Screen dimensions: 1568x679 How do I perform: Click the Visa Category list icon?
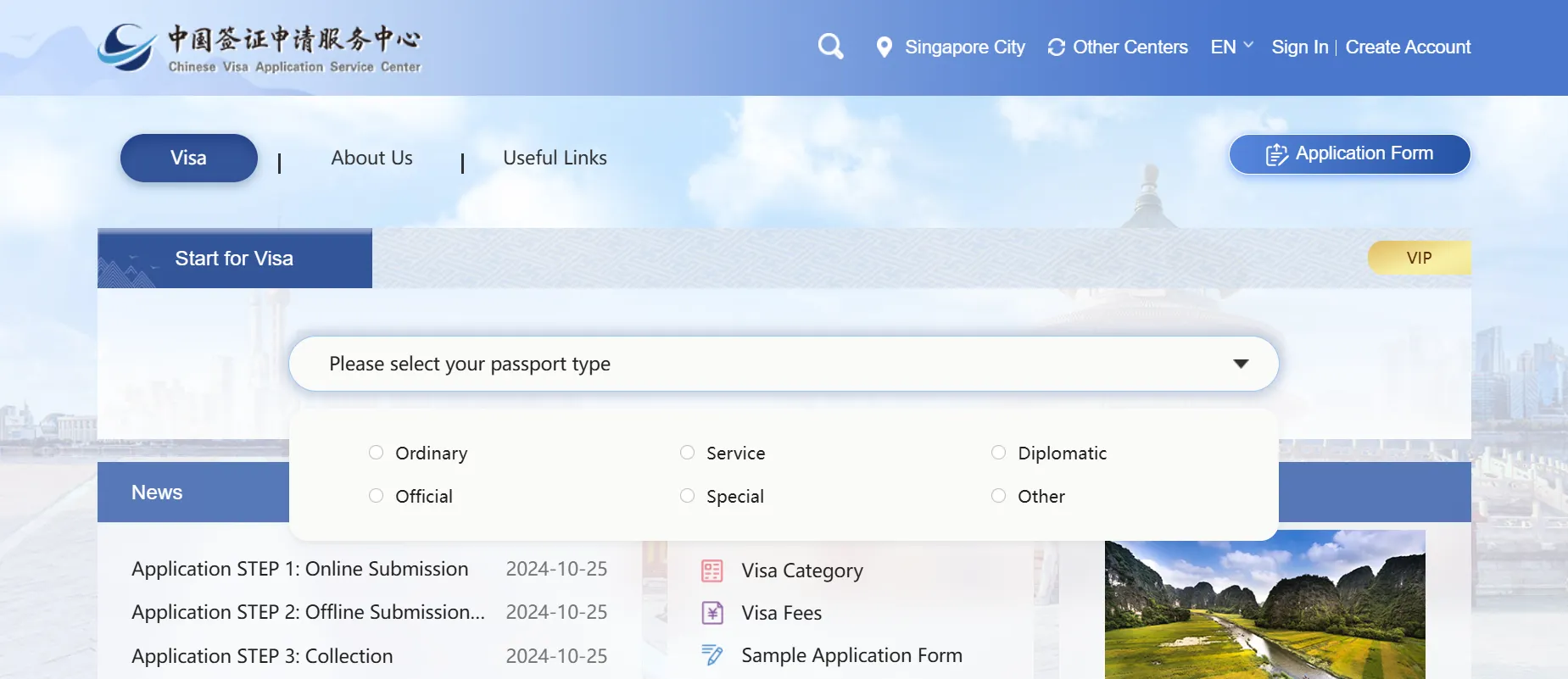pyautogui.click(x=712, y=570)
